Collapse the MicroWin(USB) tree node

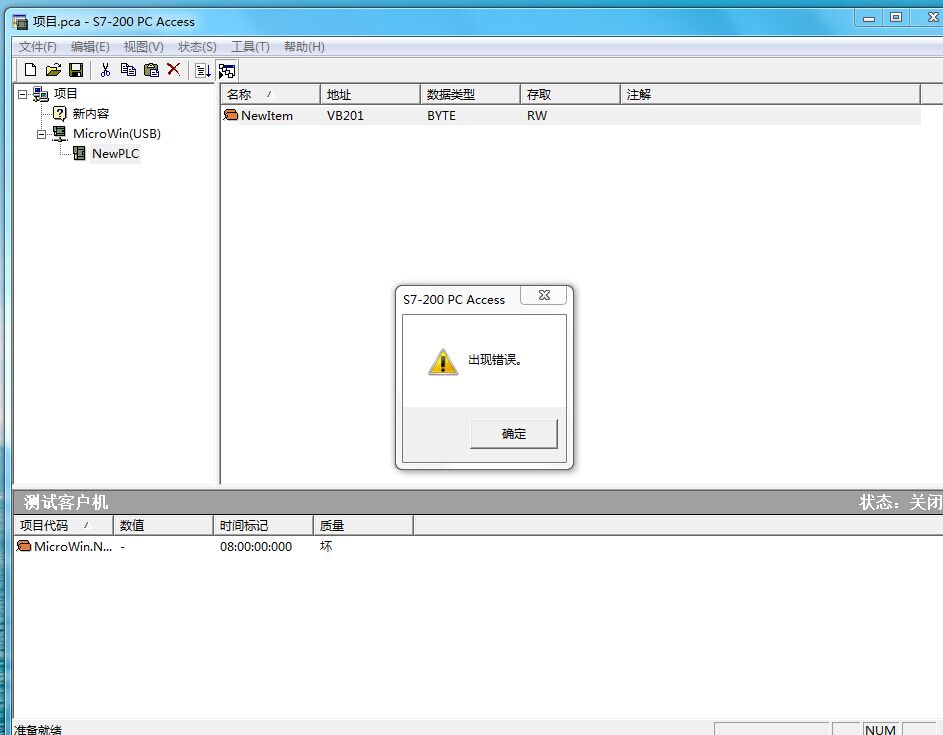tap(41, 134)
